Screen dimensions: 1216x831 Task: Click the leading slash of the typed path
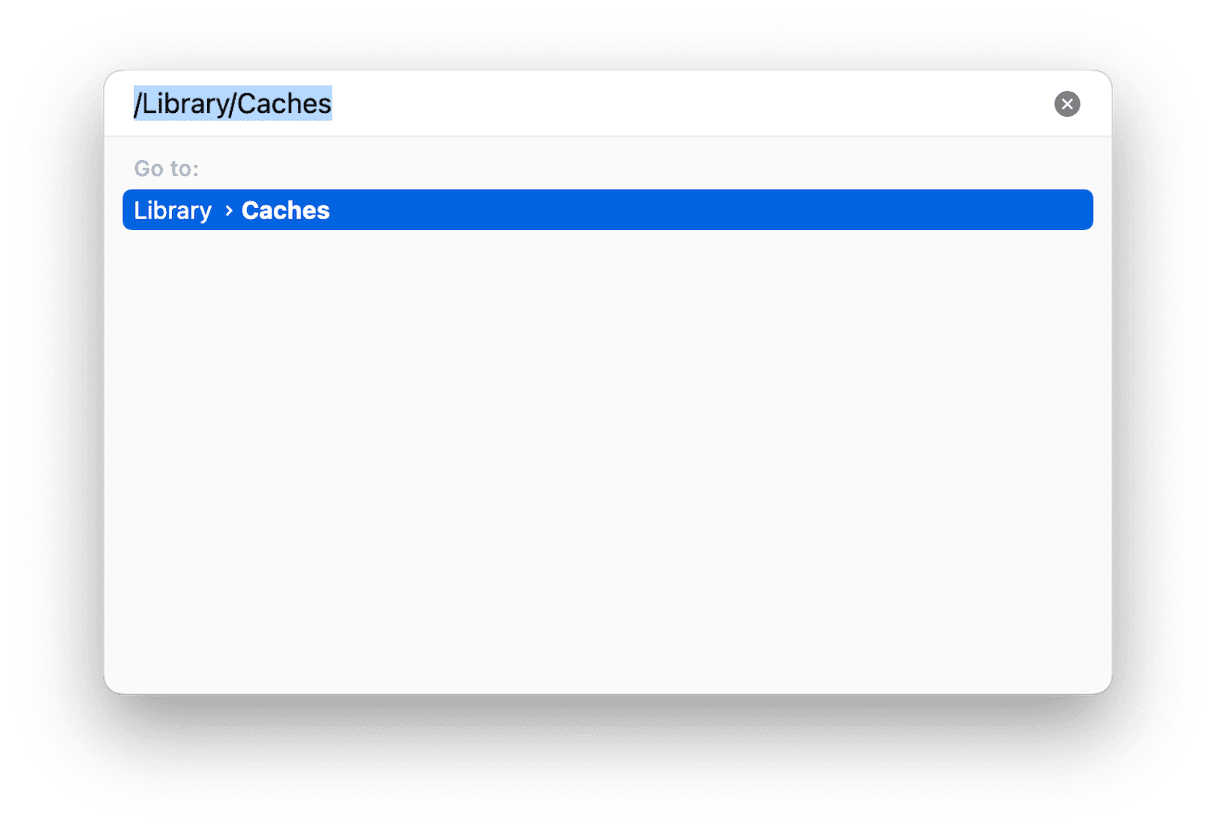(x=138, y=104)
